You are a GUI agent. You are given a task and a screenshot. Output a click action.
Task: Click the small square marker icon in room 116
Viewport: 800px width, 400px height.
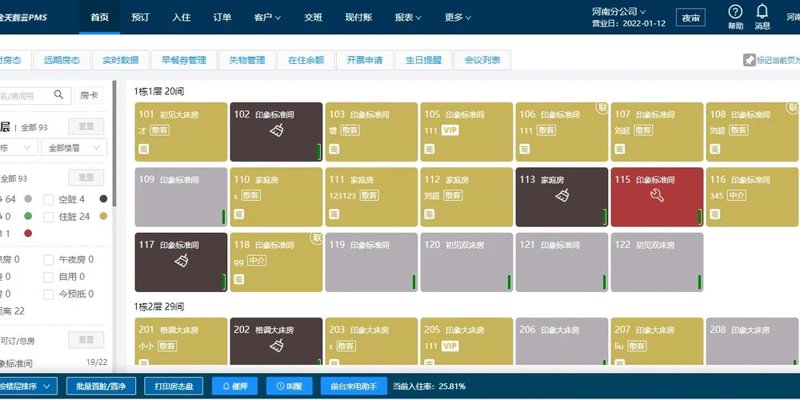coord(715,214)
